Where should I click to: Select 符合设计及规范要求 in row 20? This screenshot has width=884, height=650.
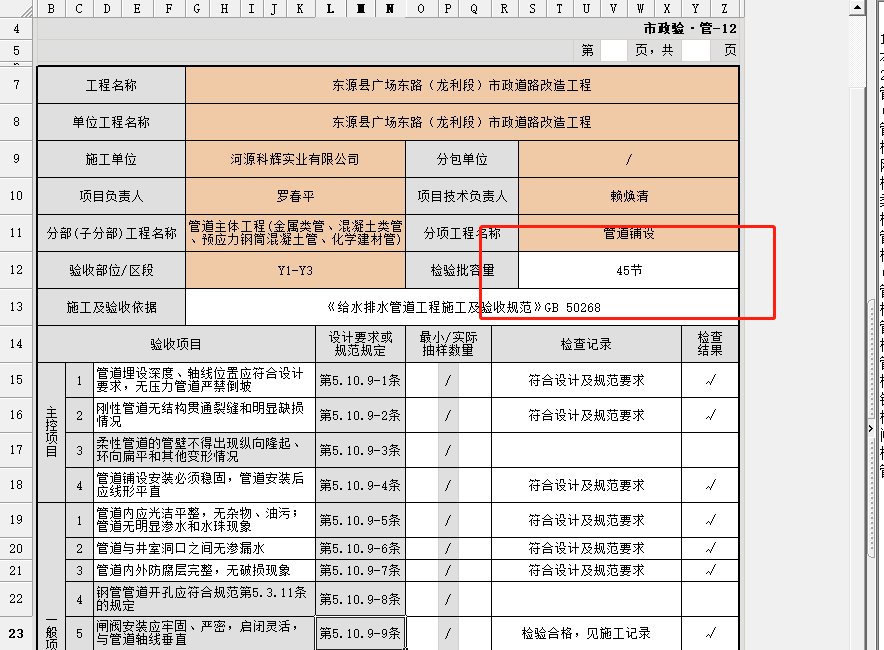586,549
